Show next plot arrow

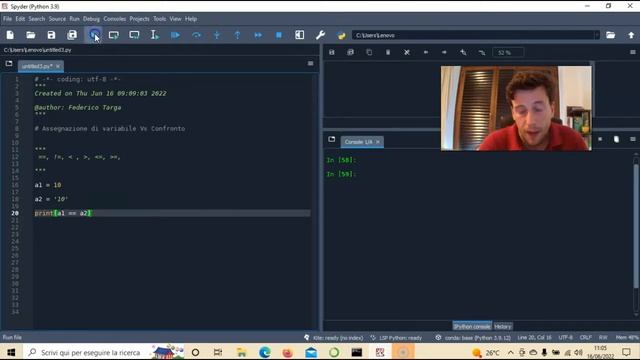click(x=444, y=52)
